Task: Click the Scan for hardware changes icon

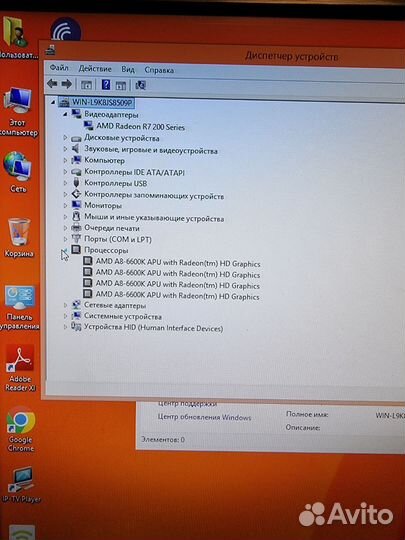Action: coord(141,85)
